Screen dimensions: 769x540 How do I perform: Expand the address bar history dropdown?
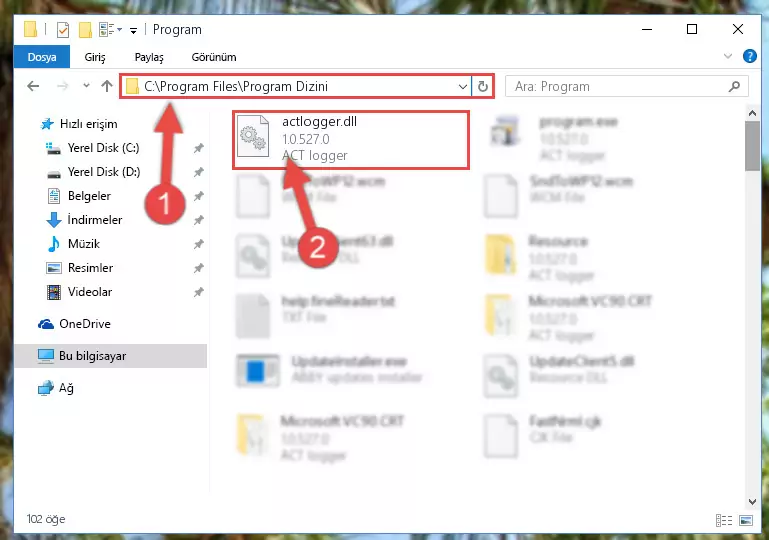point(462,87)
